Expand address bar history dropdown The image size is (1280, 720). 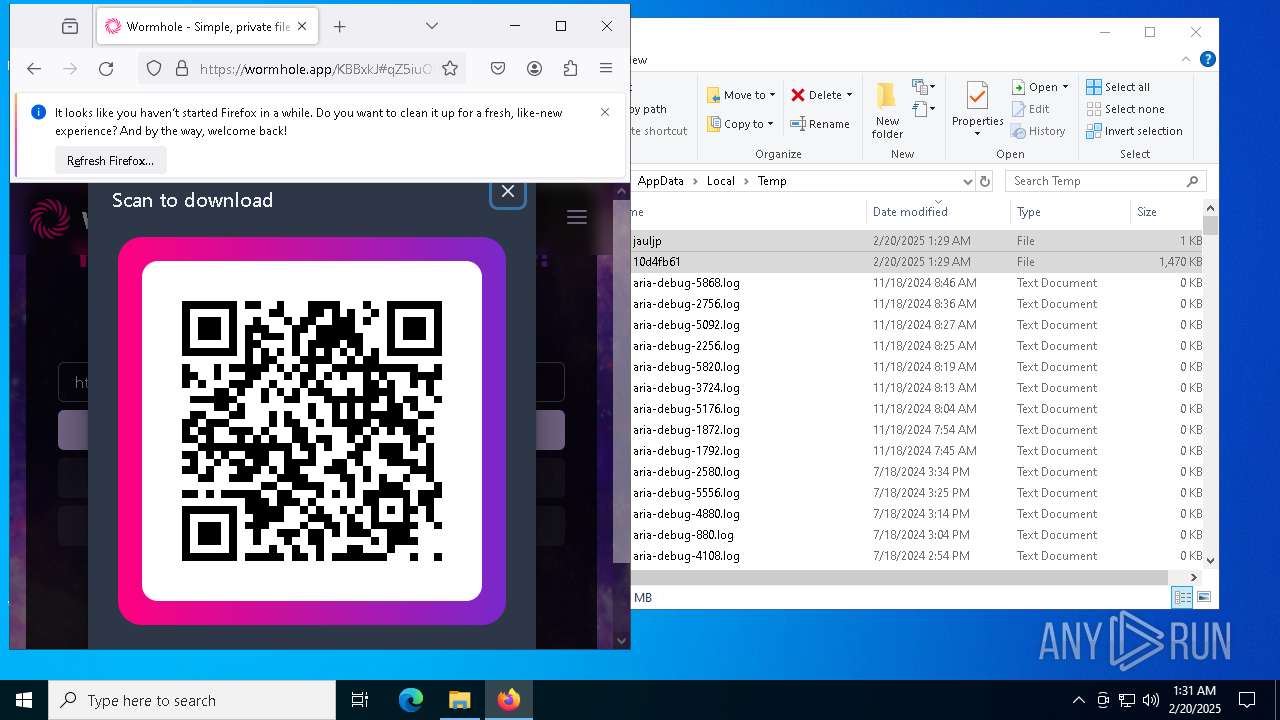(x=967, y=181)
